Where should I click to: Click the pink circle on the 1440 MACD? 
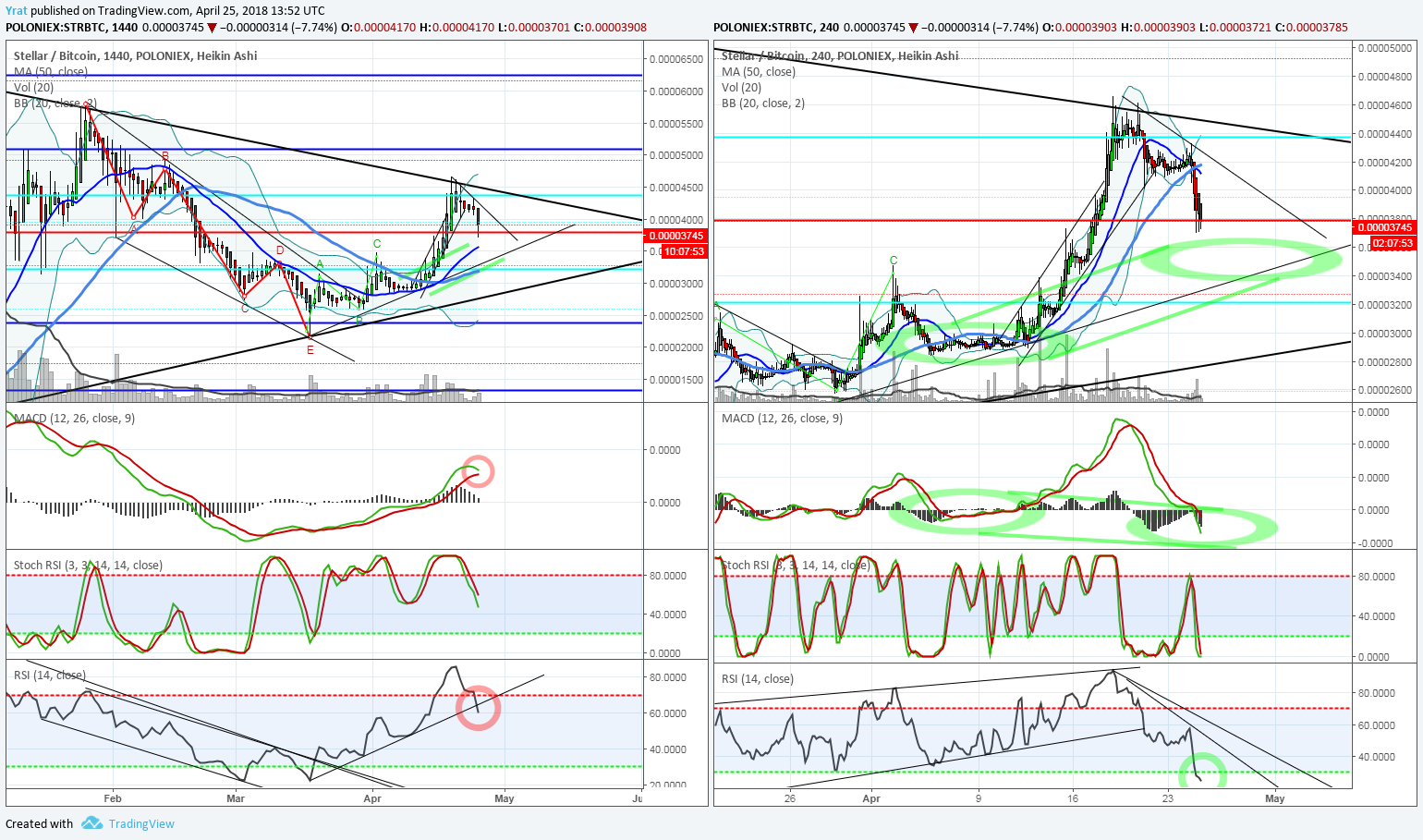point(478,471)
